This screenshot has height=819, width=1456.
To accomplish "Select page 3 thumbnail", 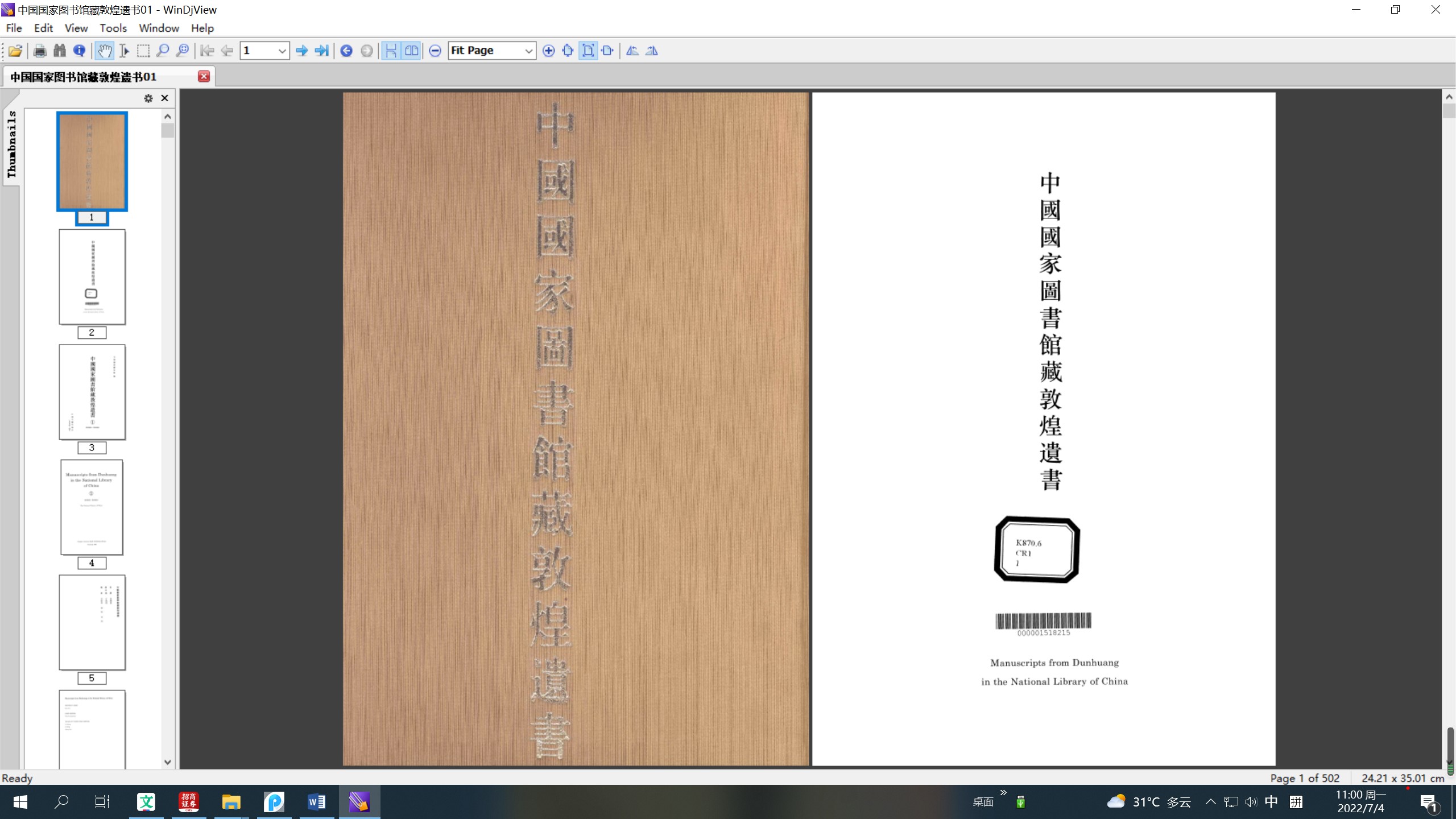I will tap(92, 392).
